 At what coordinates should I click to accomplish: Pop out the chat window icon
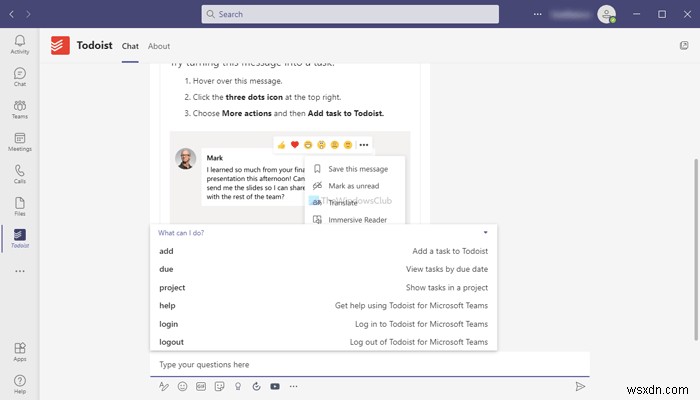[684, 46]
